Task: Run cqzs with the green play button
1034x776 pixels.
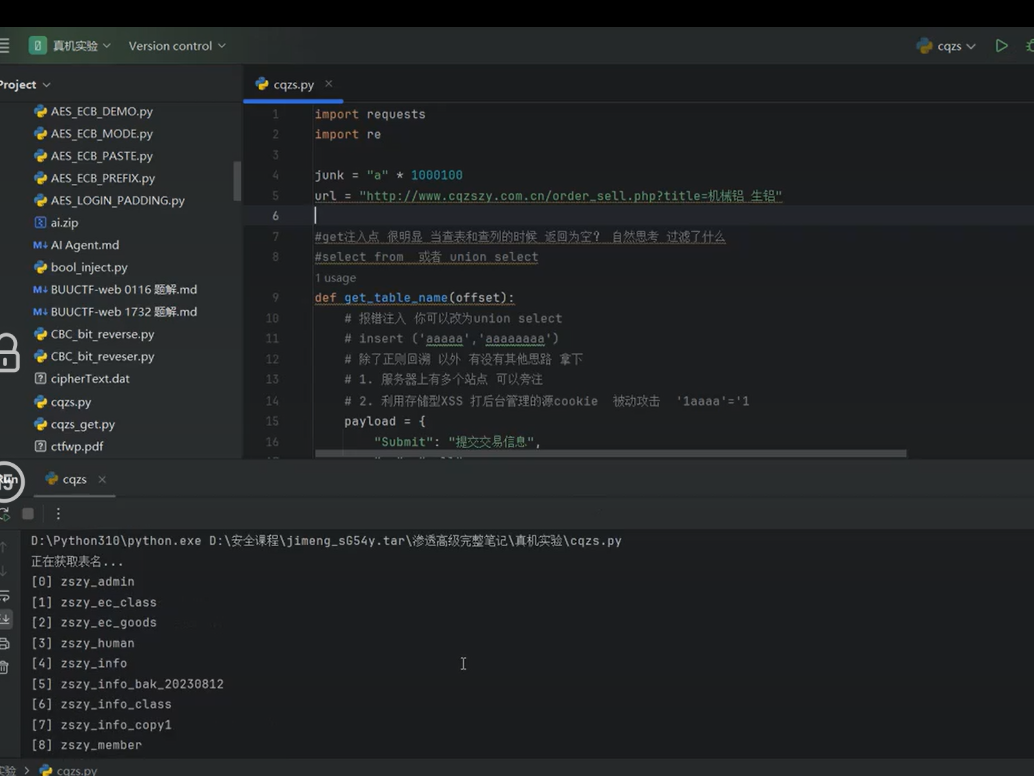Action: 1001,45
